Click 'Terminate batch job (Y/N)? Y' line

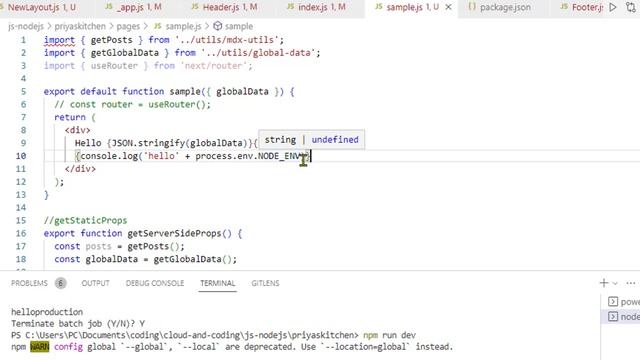click(x=78, y=324)
